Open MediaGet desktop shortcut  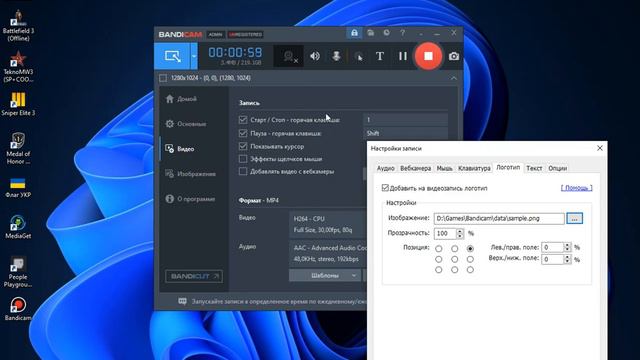click(x=18, y=227)
